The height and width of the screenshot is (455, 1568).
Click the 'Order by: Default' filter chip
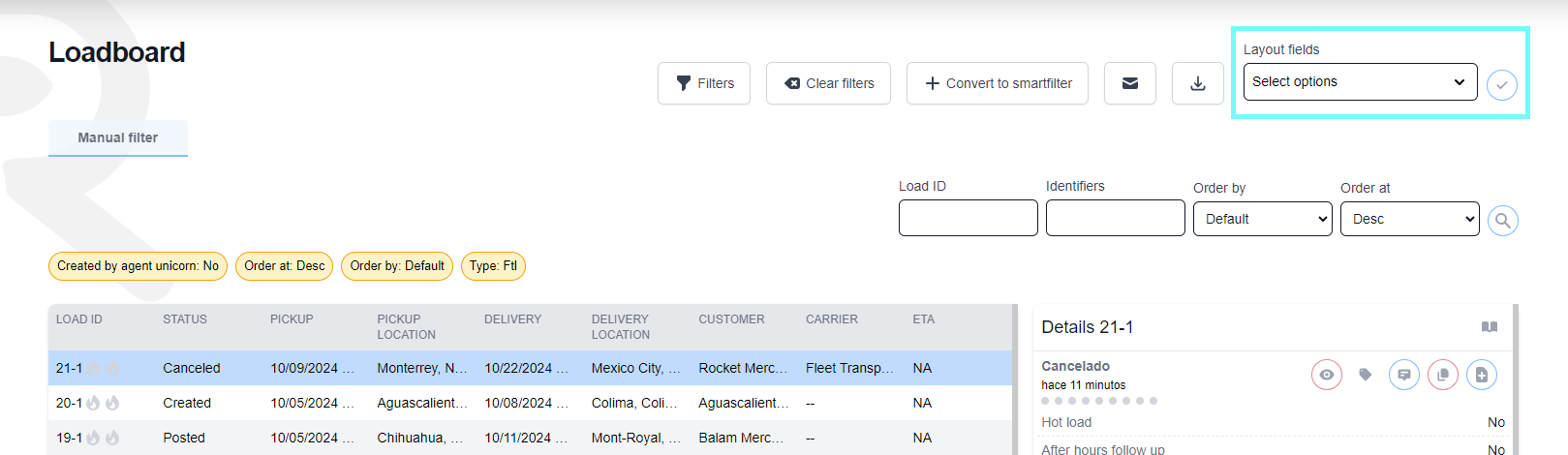point(397,266)
